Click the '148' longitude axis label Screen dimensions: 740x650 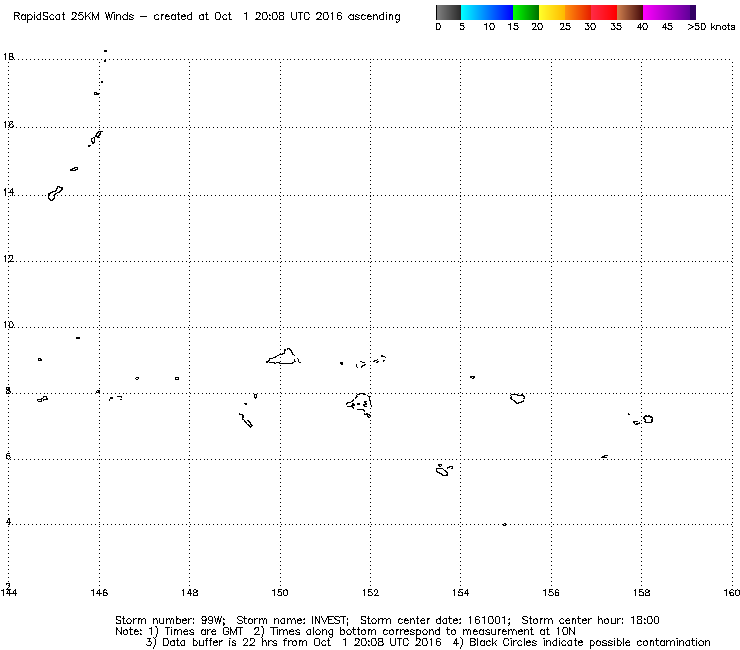[190, 592]
